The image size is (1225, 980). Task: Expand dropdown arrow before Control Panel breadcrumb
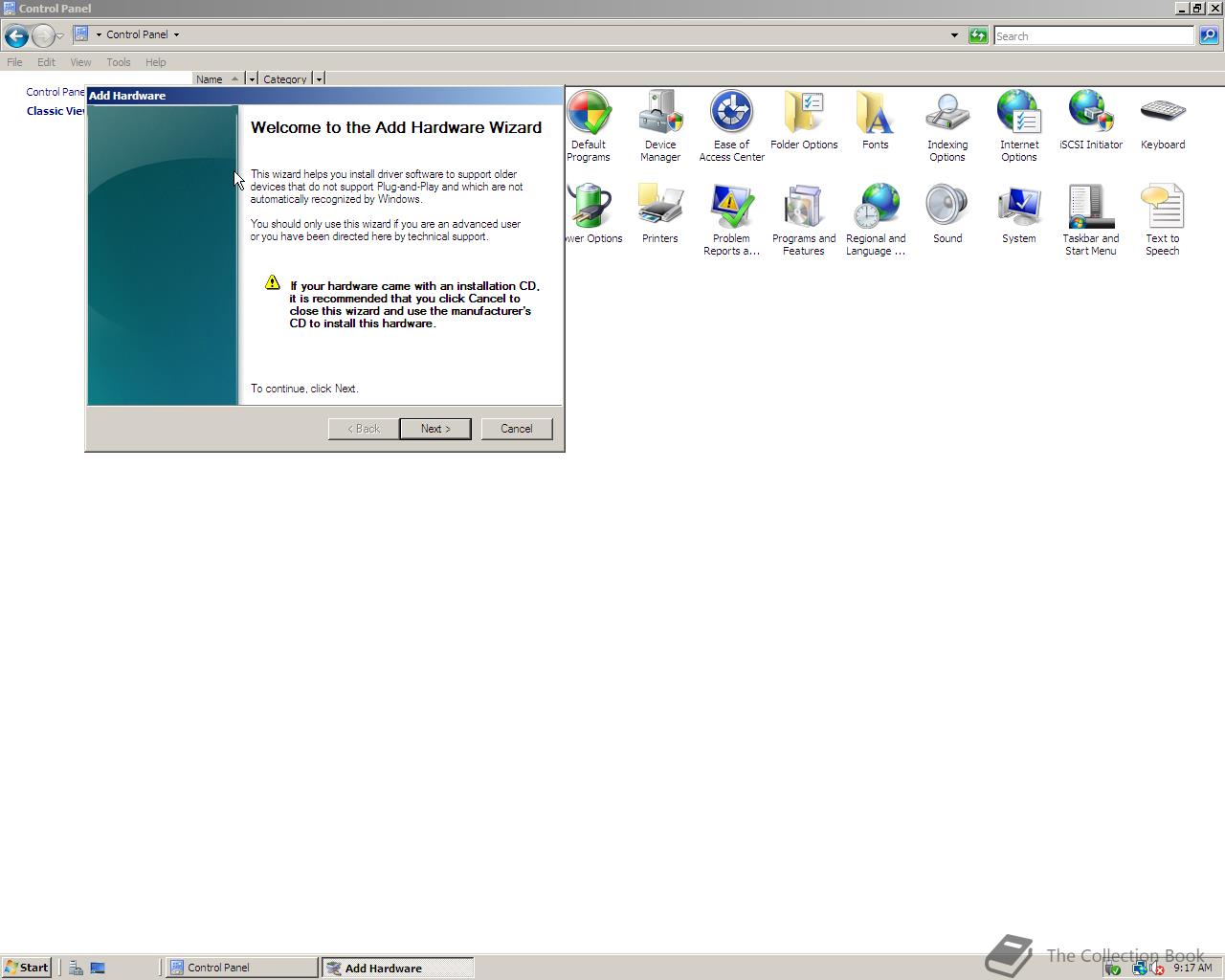pos(99,34)
